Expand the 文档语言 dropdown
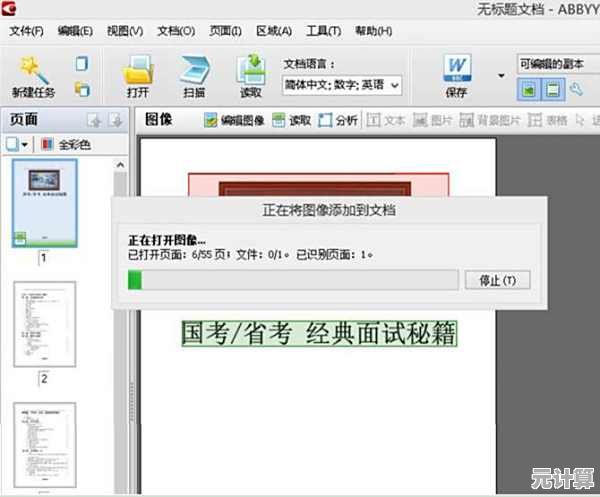600x497 pixels. pos(394,86)
